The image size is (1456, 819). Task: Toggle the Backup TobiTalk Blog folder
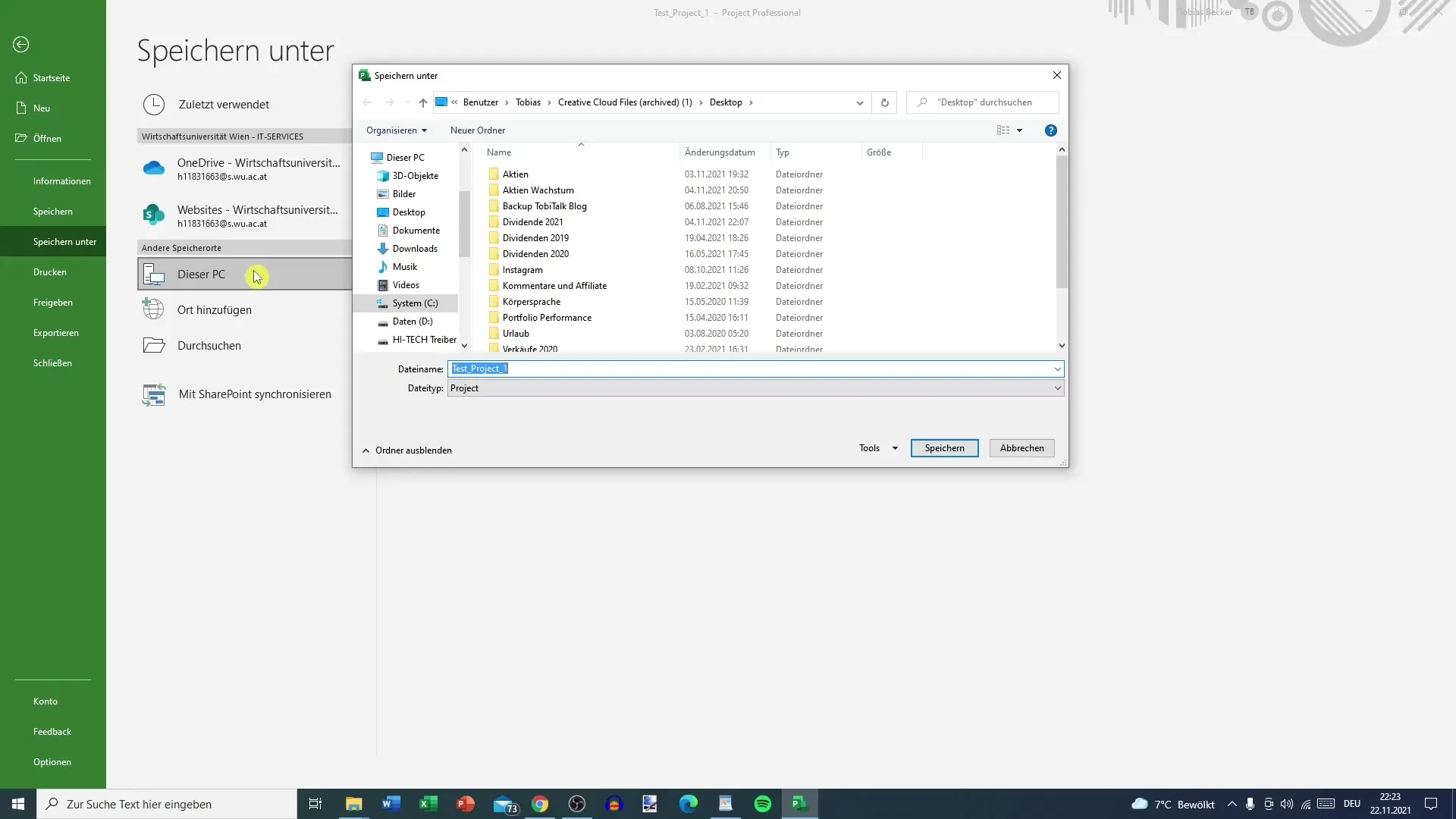coord(545,205)
